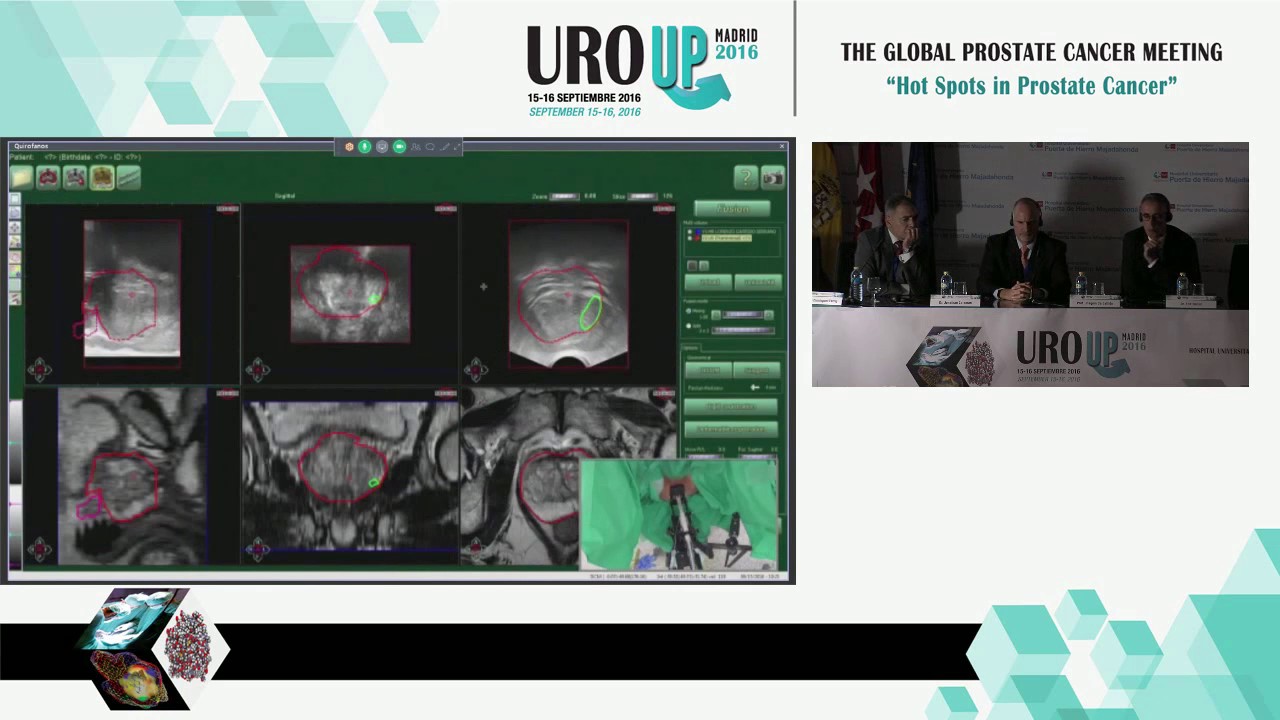Open participants icon in meeting bar
1280x720 pixels.
[x=415, y=147]
